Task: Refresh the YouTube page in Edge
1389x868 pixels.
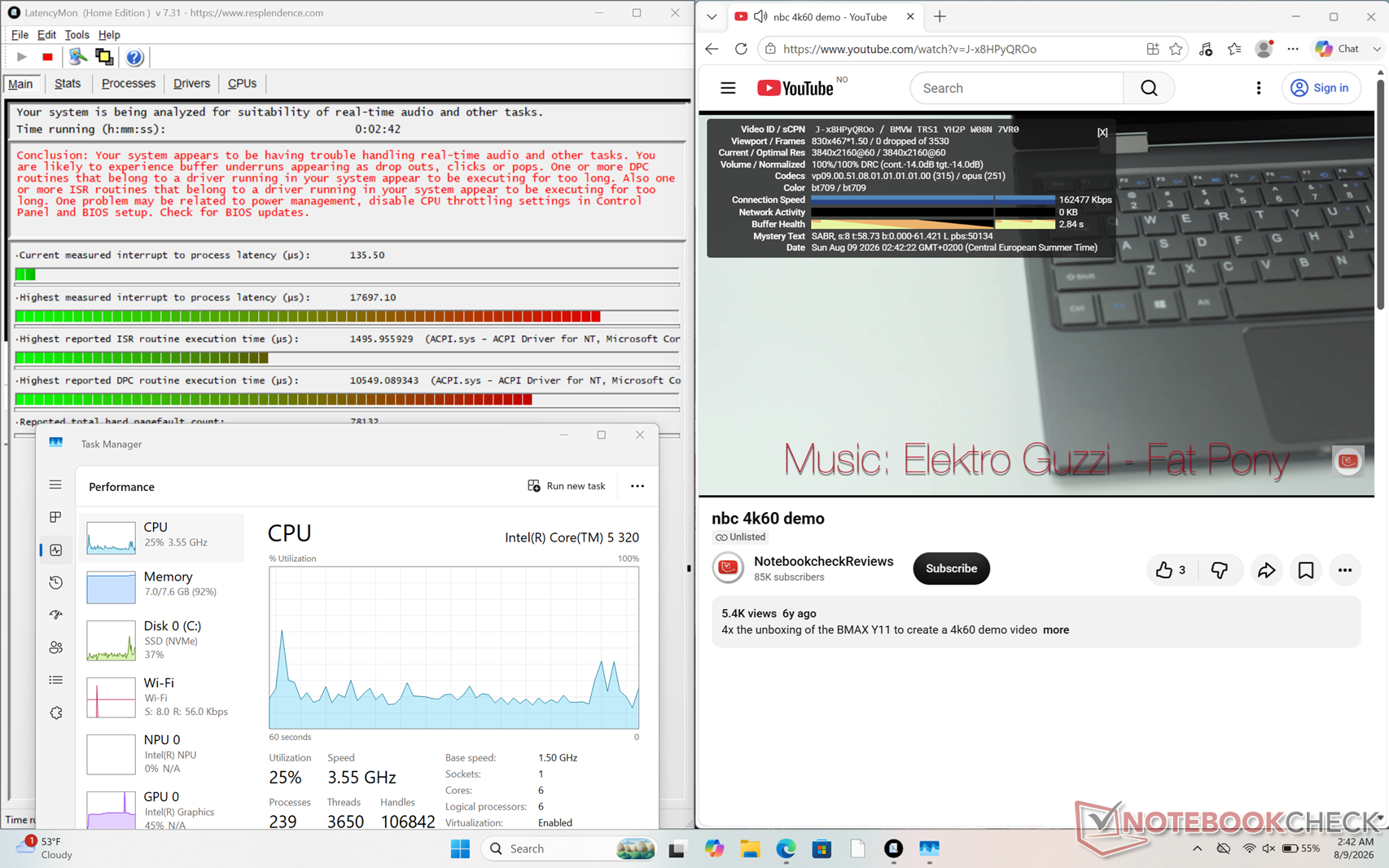Action: coord(741,49)
